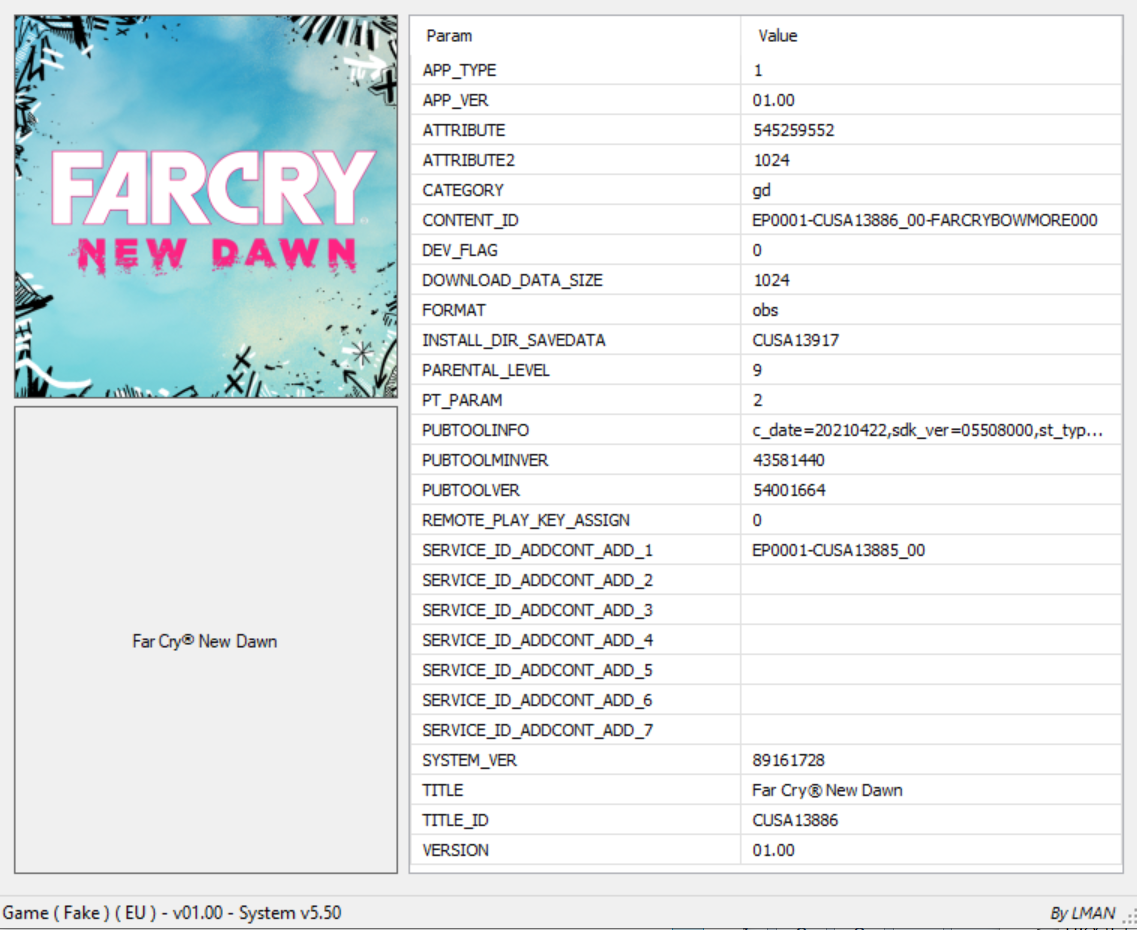Click the PUBTOOLINFO value starting with c_date=20210422
Image resolution: width=1137 pixels, height=930 pixels.
[927, 431]
